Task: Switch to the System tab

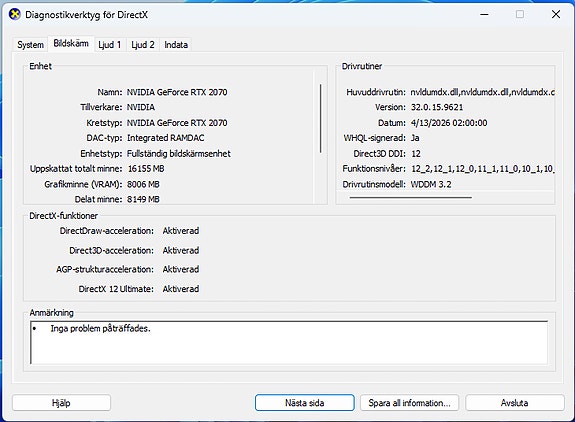Action: (x=30, y=45)
